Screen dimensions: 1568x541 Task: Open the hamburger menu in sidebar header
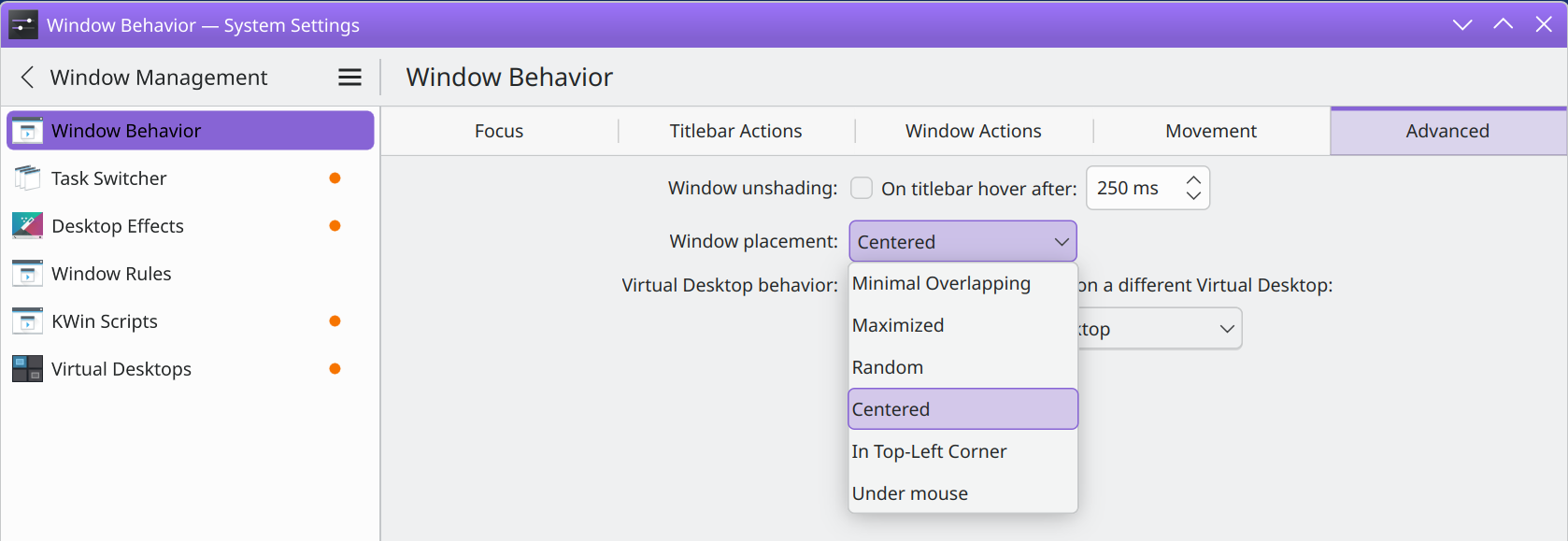point(349,78)
